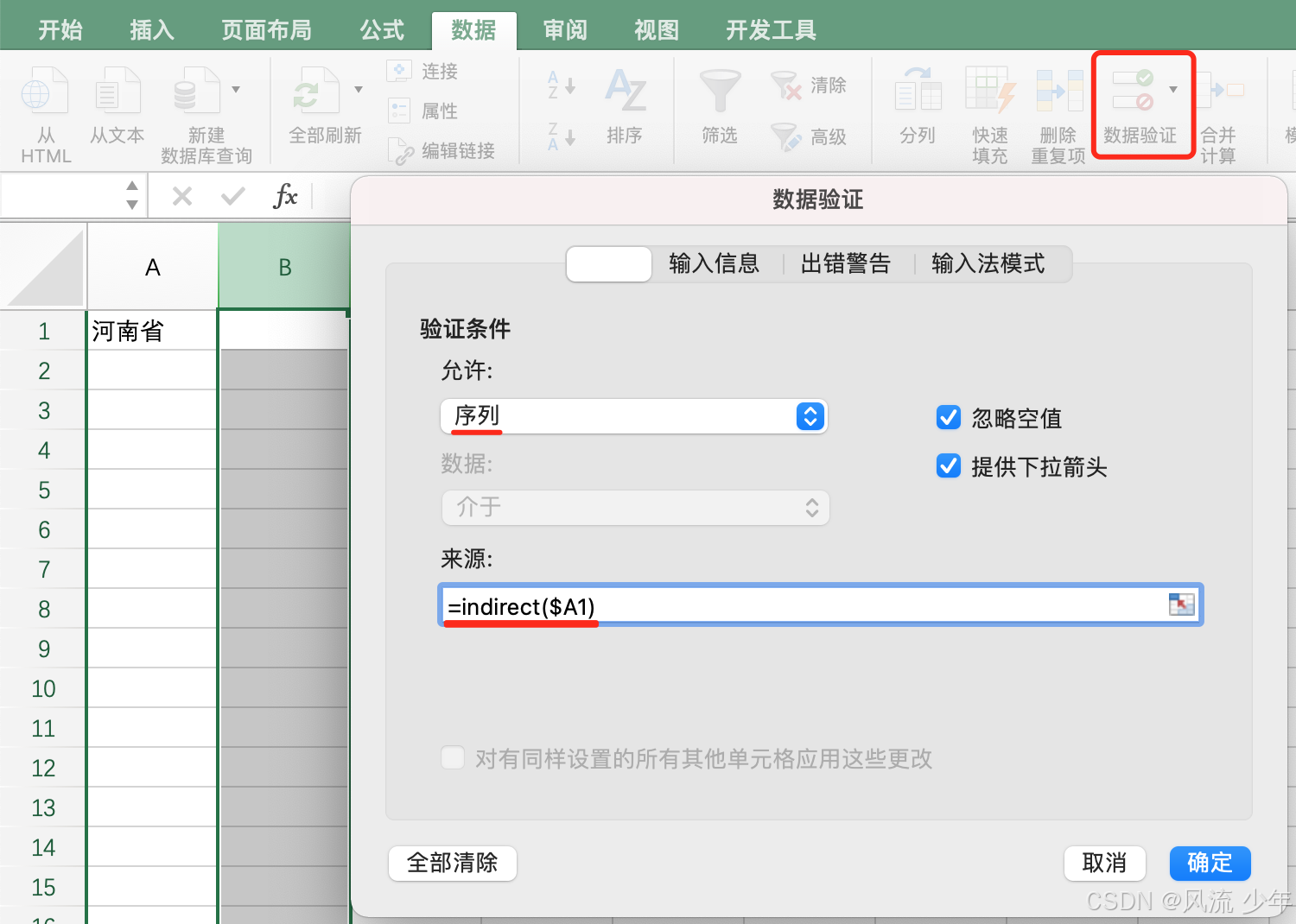The height and width of the screenshot is (924, 1296).
Task: Click the Properties (属性) icon
Action: coord(399,111)
